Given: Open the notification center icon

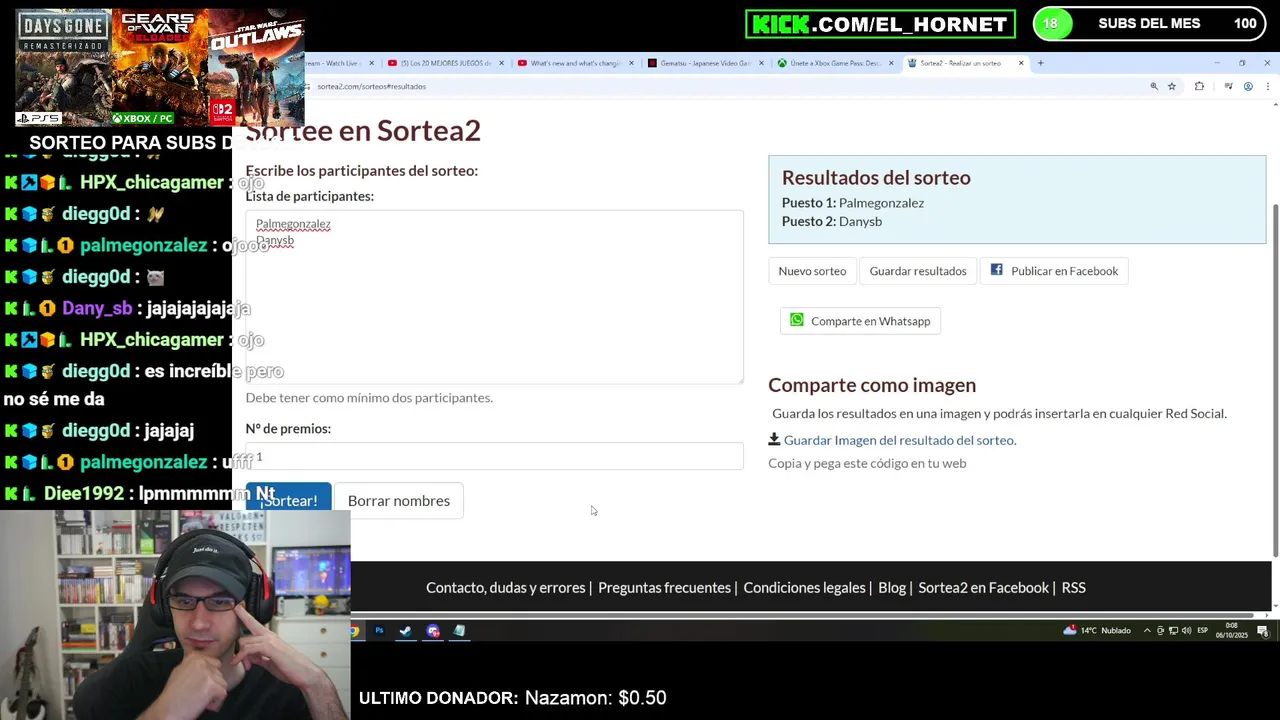Looking at the screenshot, I should coord(1263,630).
